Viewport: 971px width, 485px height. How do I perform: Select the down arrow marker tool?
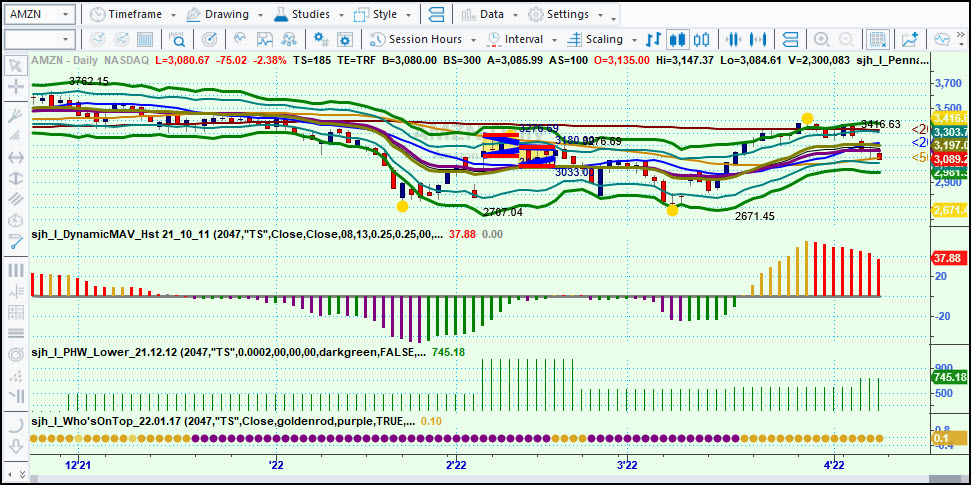coord(16,445)
